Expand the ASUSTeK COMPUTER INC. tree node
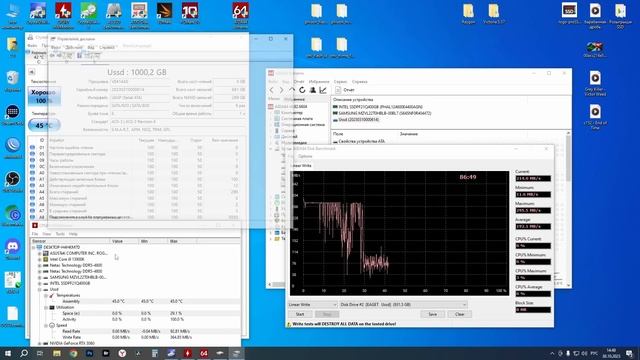640x360 pixels. point(40,253)
